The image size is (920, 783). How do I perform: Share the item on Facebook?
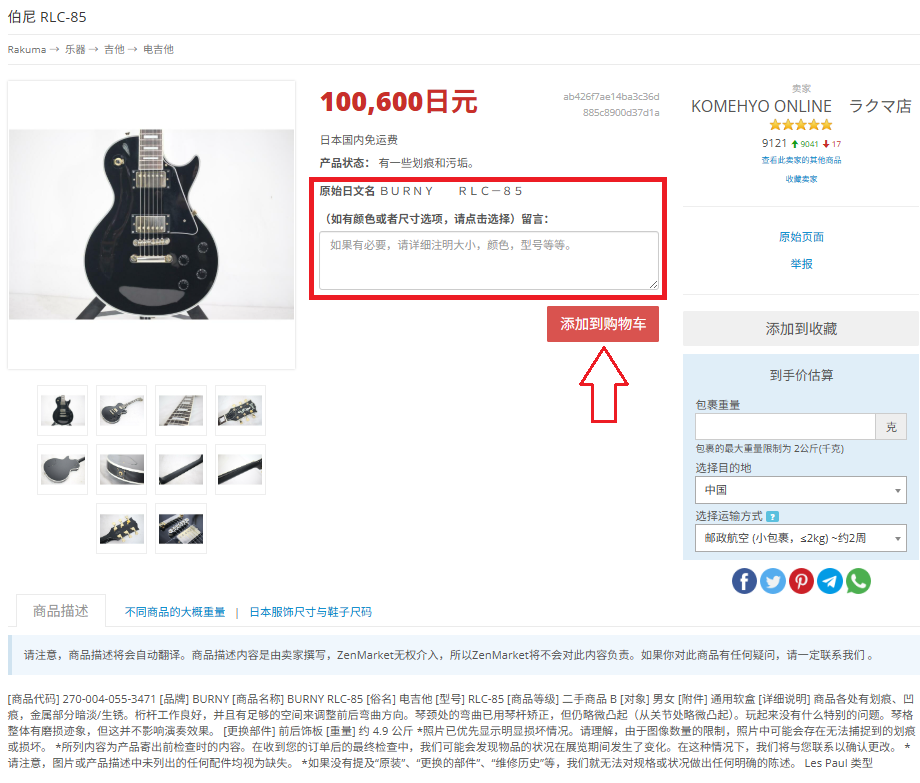[744, 581]
